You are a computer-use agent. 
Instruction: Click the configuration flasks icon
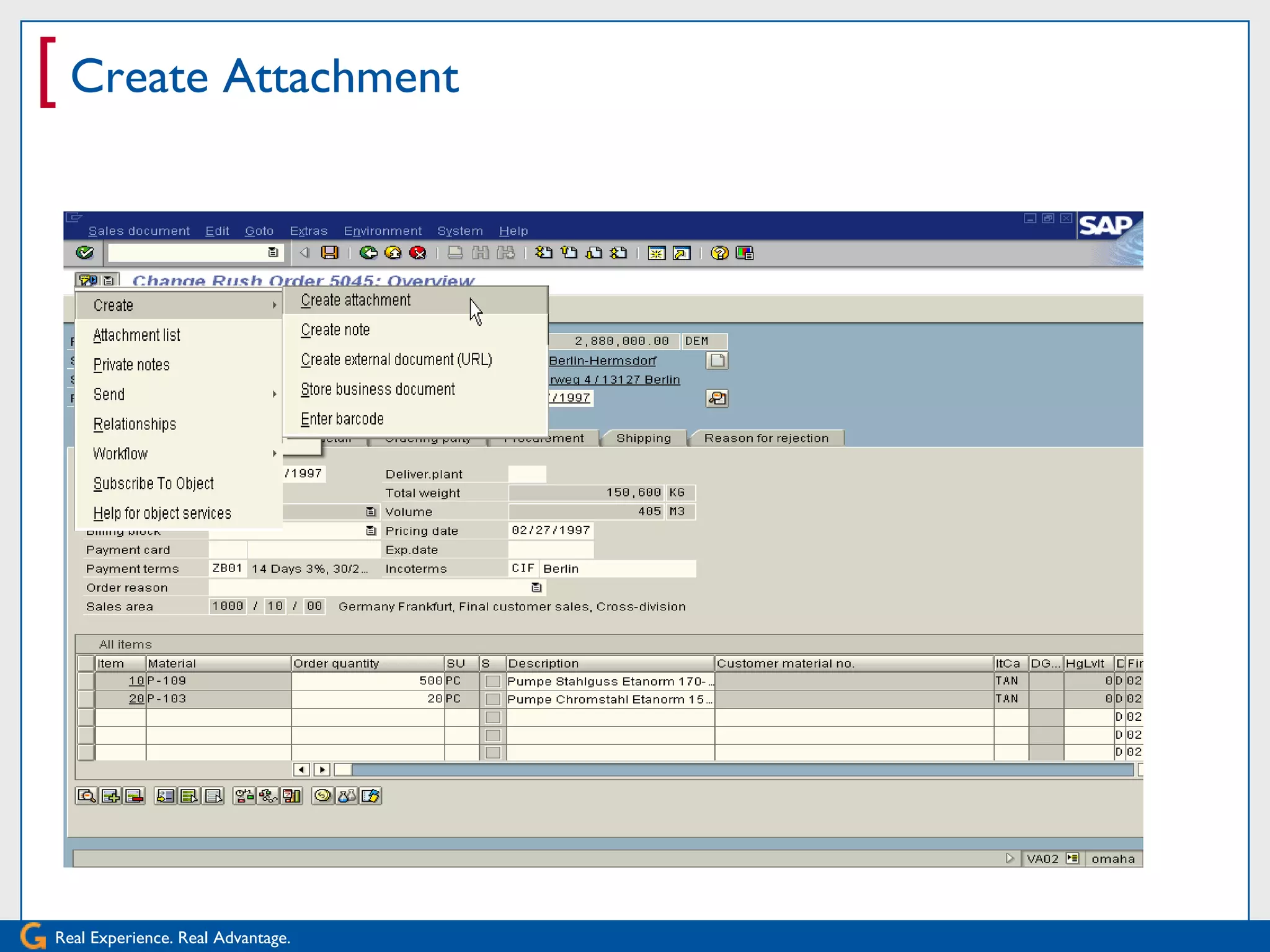pos(347,796)
